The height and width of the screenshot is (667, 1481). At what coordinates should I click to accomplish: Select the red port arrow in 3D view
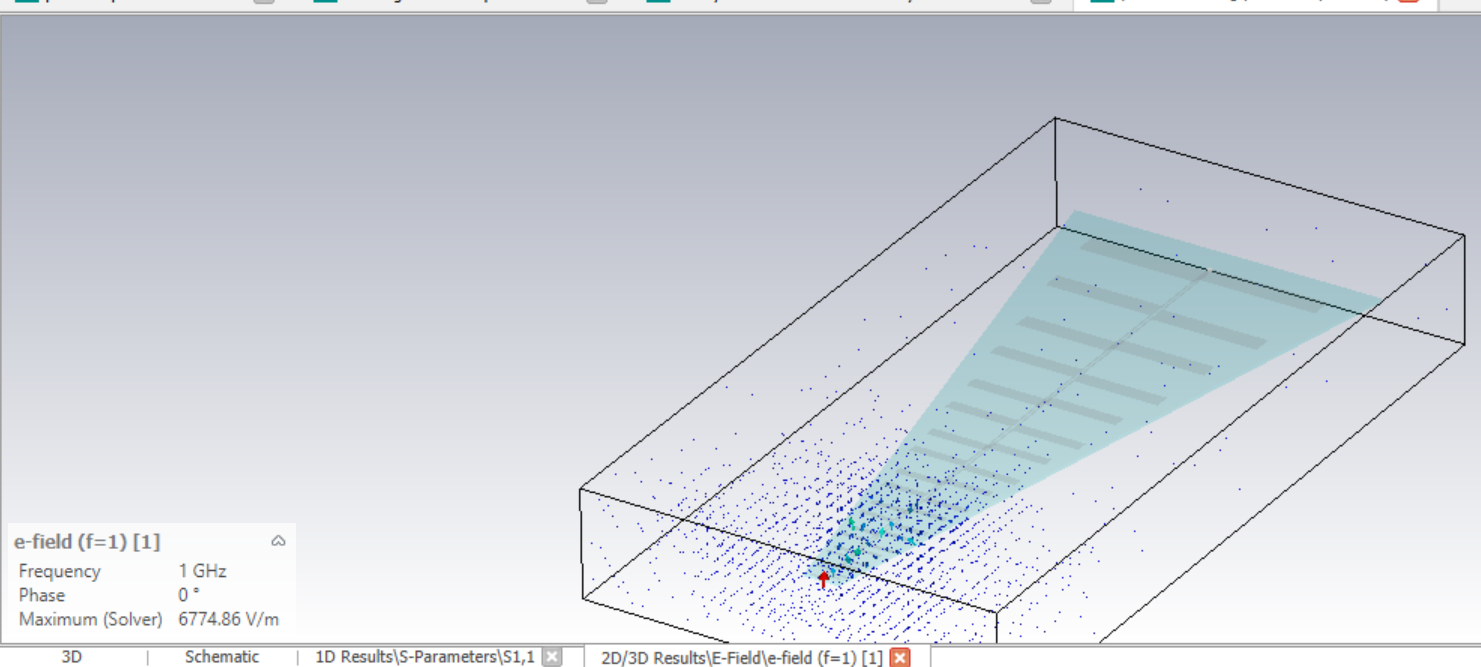pyautogui.click(x=823, y=579)
